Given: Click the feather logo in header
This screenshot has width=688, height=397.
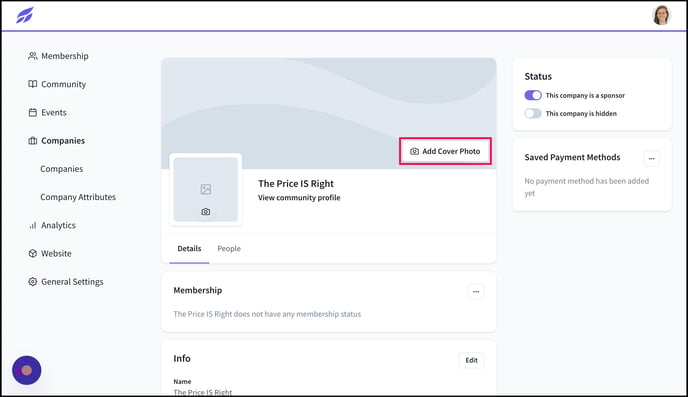Looking at the screenshot, I should 25,15.
